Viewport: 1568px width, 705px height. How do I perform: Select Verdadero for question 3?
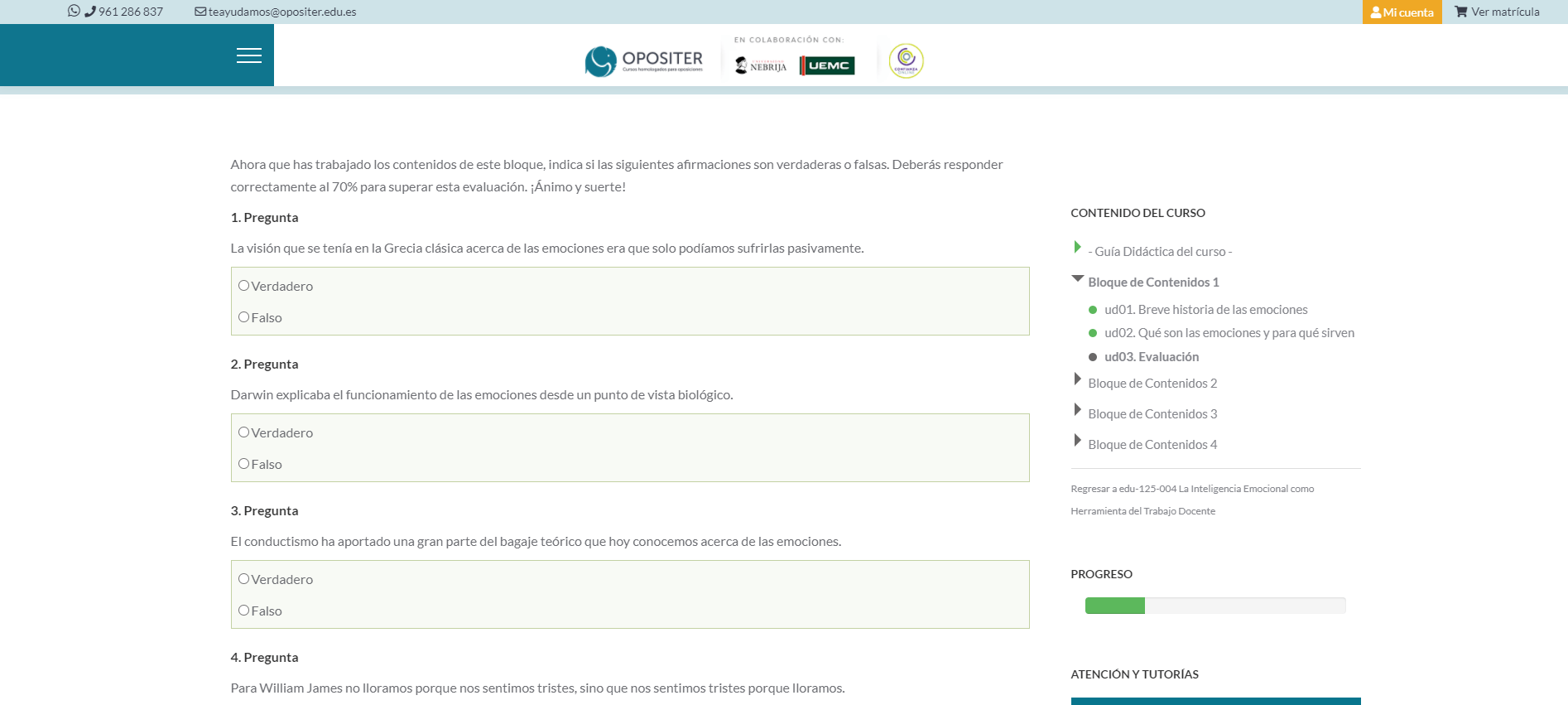244,579
